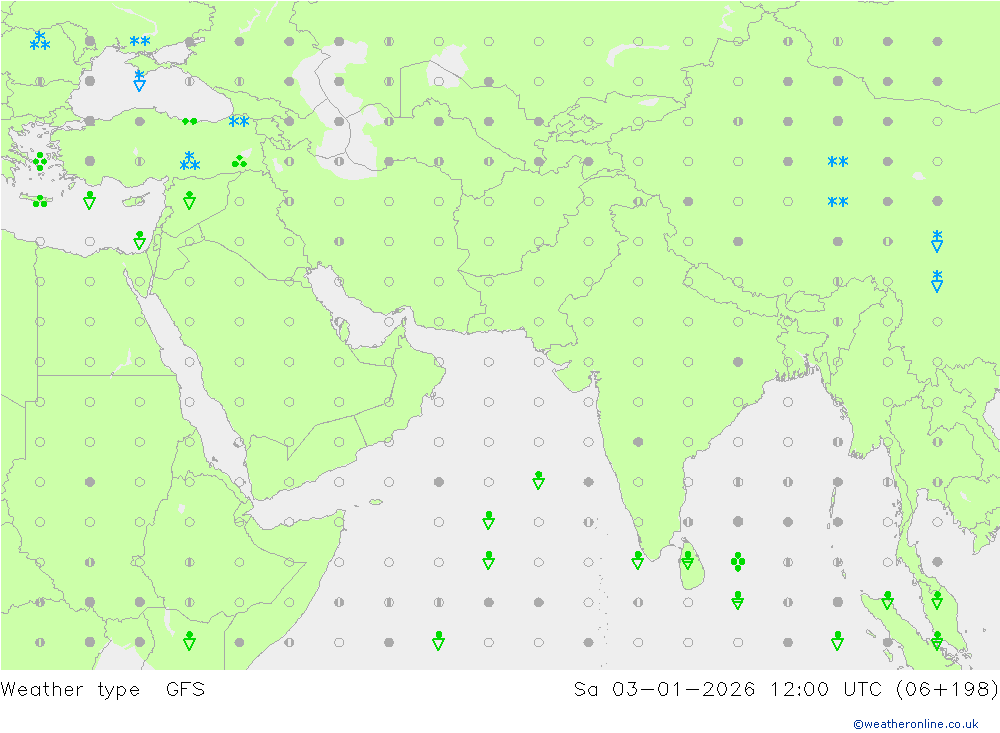The width and height of the screenshot is (1000, 733).
Task: Click the four-dot heavy rain symbol east of Sri Lanka
Action: tap(738, 561)
